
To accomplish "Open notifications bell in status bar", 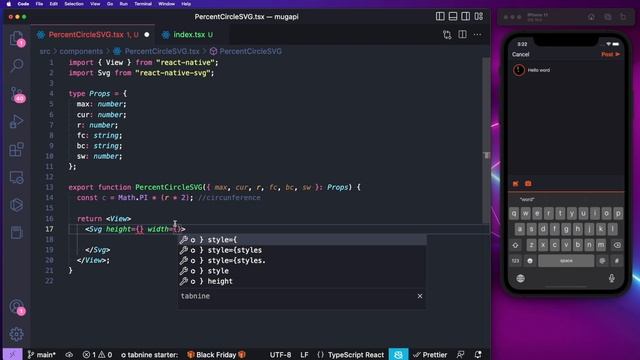I will click(x=478, y=355).
